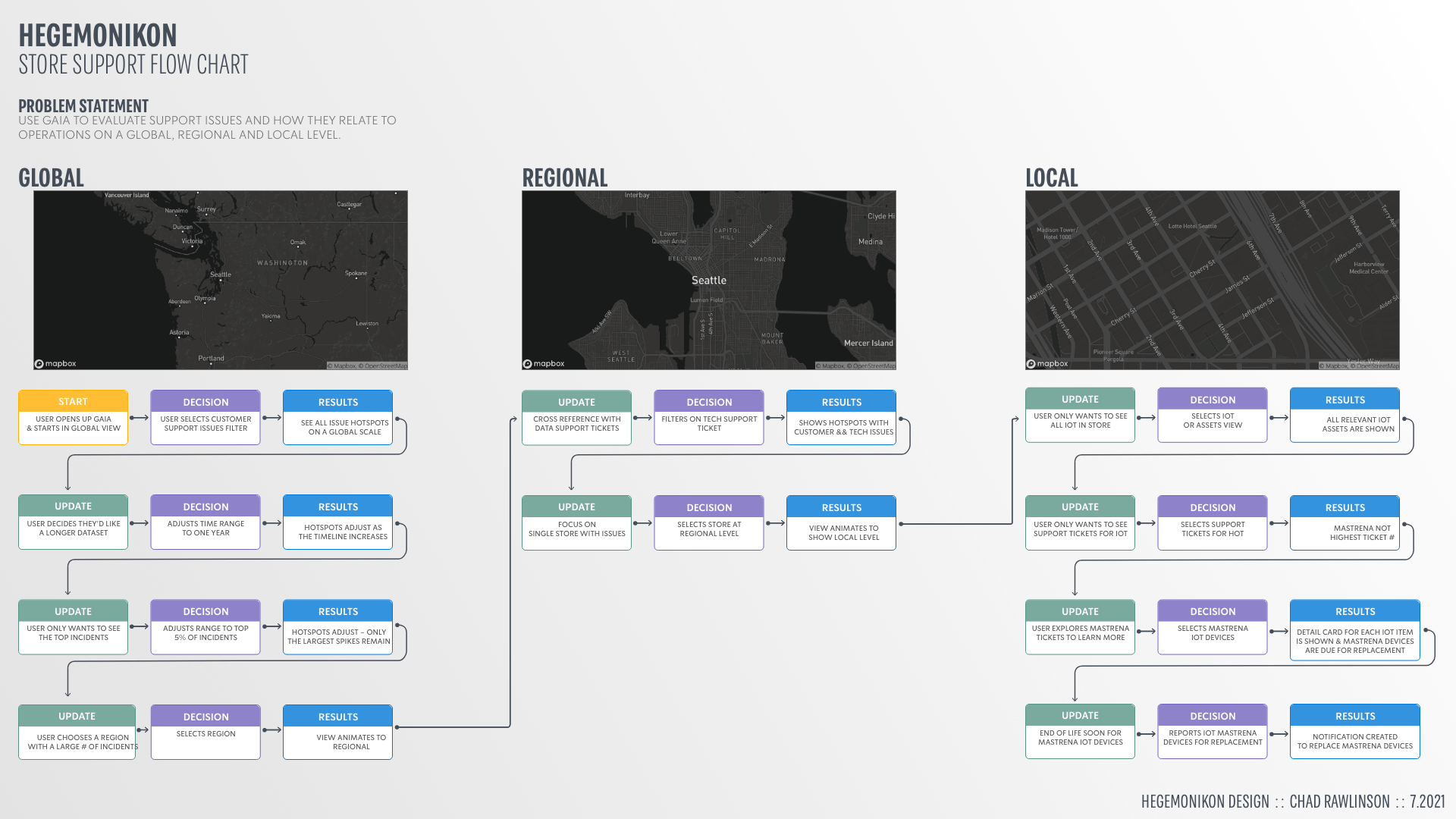
Task: Select User Selects Customer Support Issues Filter card
Action: (x=206, y=417)
